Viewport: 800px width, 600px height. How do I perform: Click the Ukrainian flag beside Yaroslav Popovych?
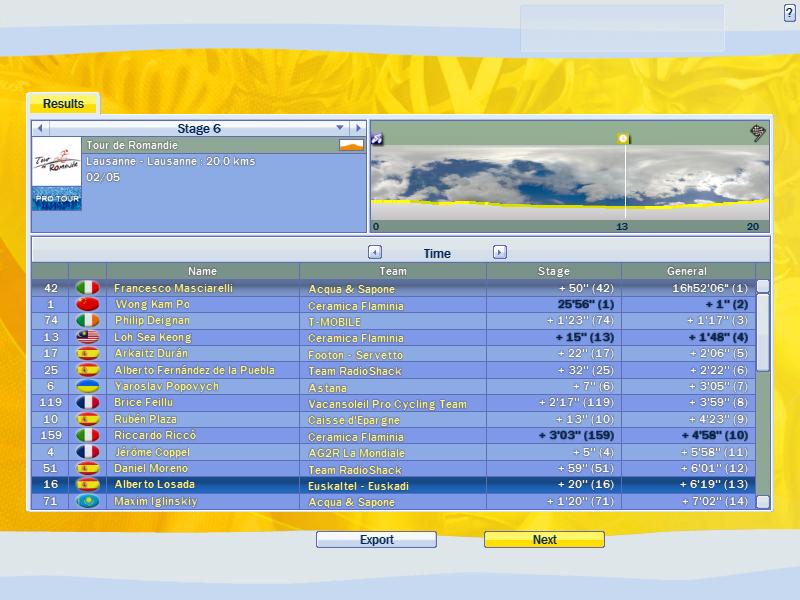tap(88, 387)
